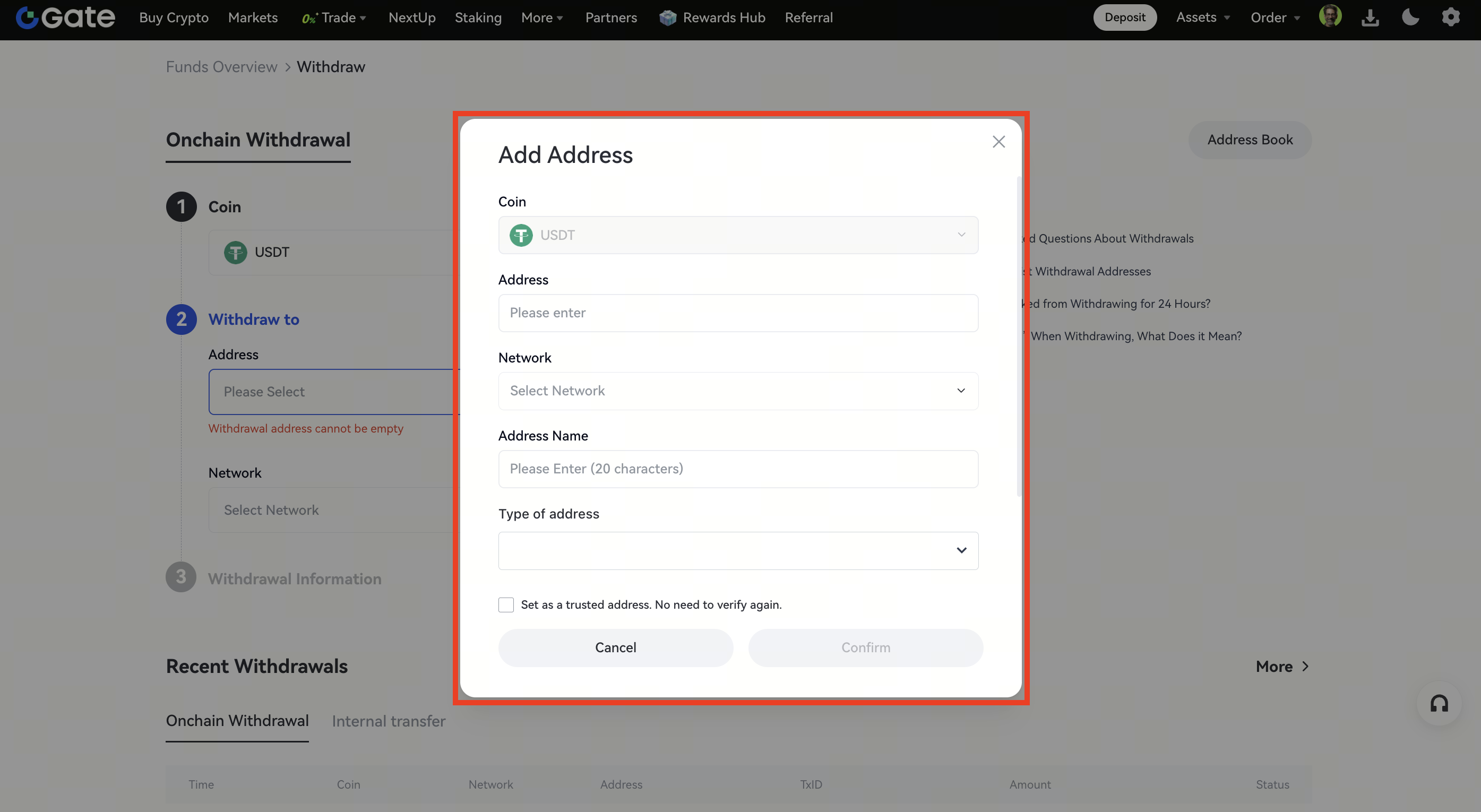Click the Deposit button

pos(1124,18)
